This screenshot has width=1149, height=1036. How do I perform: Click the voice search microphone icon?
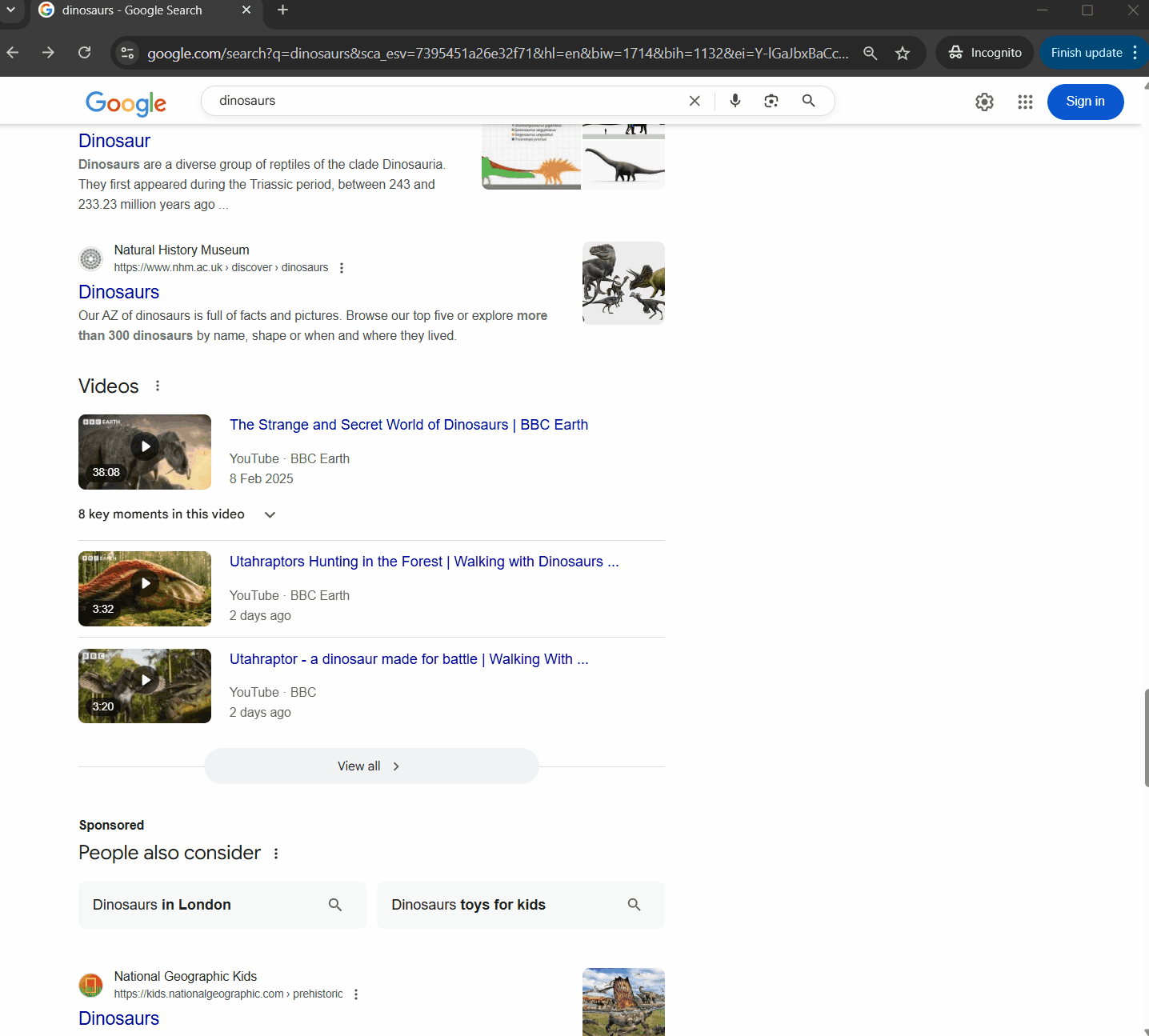pyautogui.click(x=735, y=101)
